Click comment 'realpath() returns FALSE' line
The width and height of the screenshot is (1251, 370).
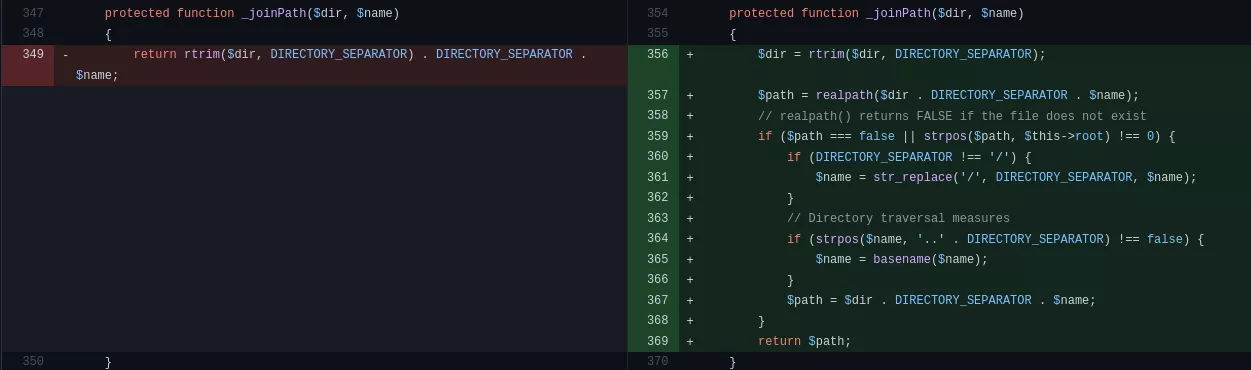coord(952,116)
